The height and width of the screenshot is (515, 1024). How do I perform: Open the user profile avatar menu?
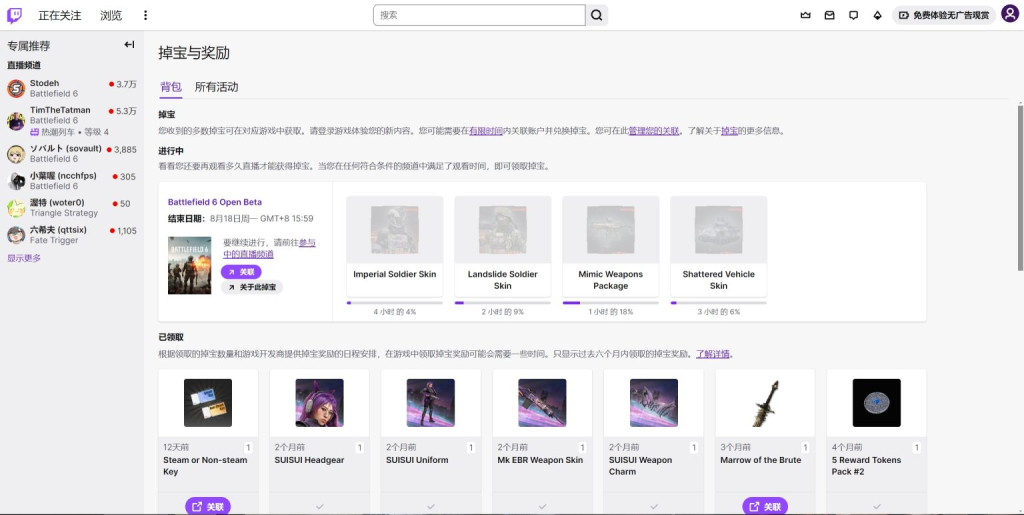pos(1010,14)
